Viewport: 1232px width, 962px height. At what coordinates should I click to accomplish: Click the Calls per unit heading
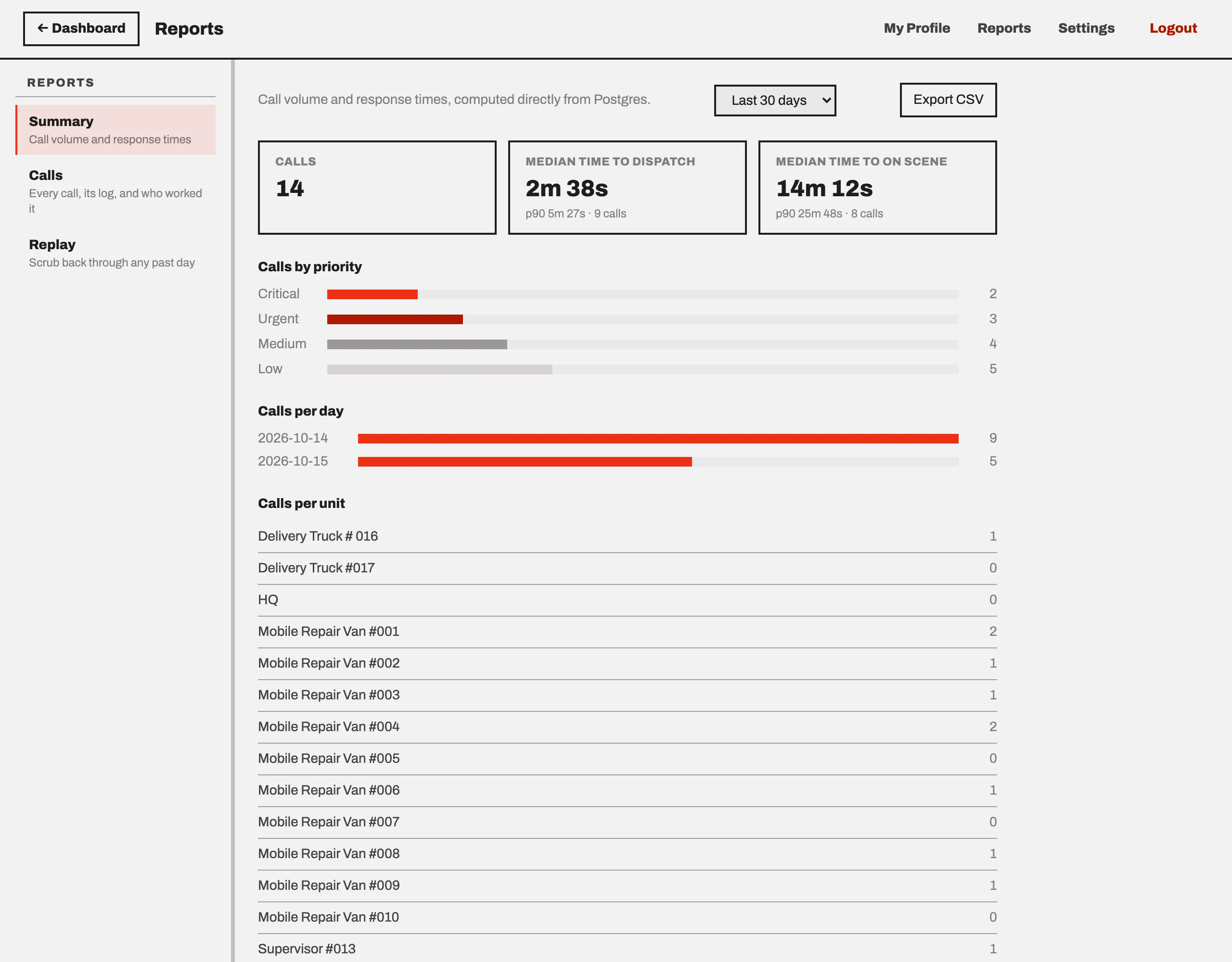[301, 504]
